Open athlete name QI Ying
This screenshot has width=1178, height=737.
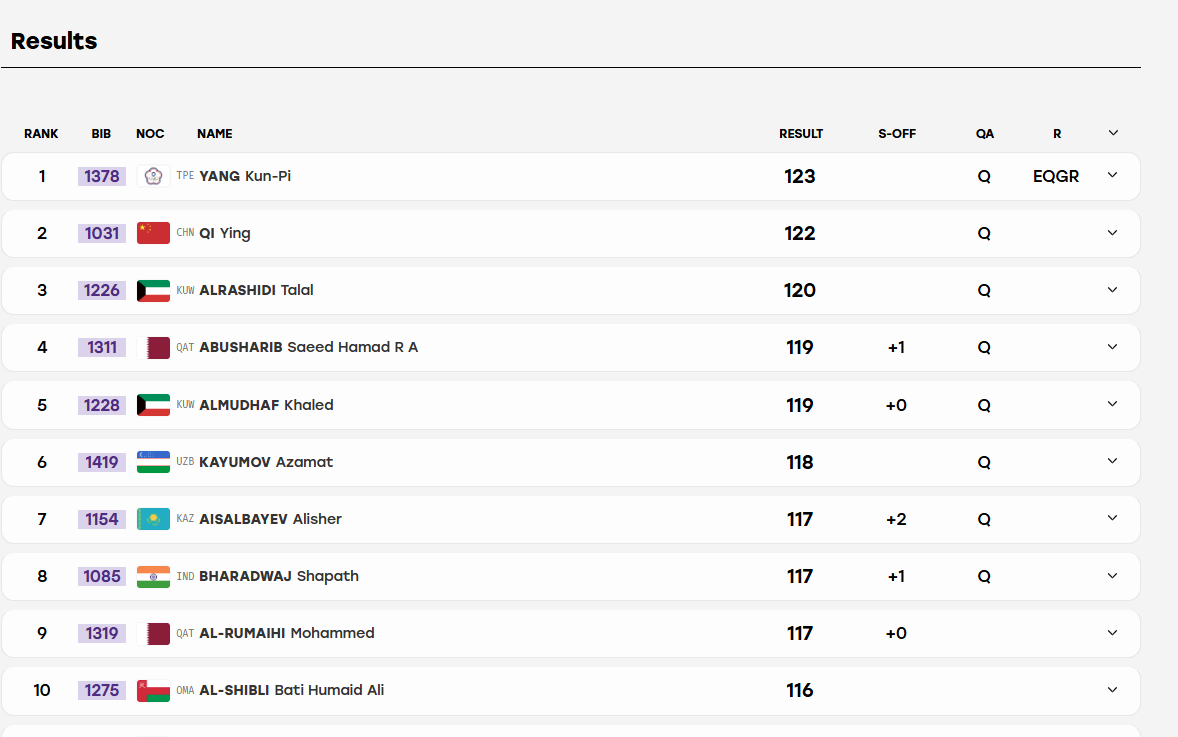tap(225, 233)
